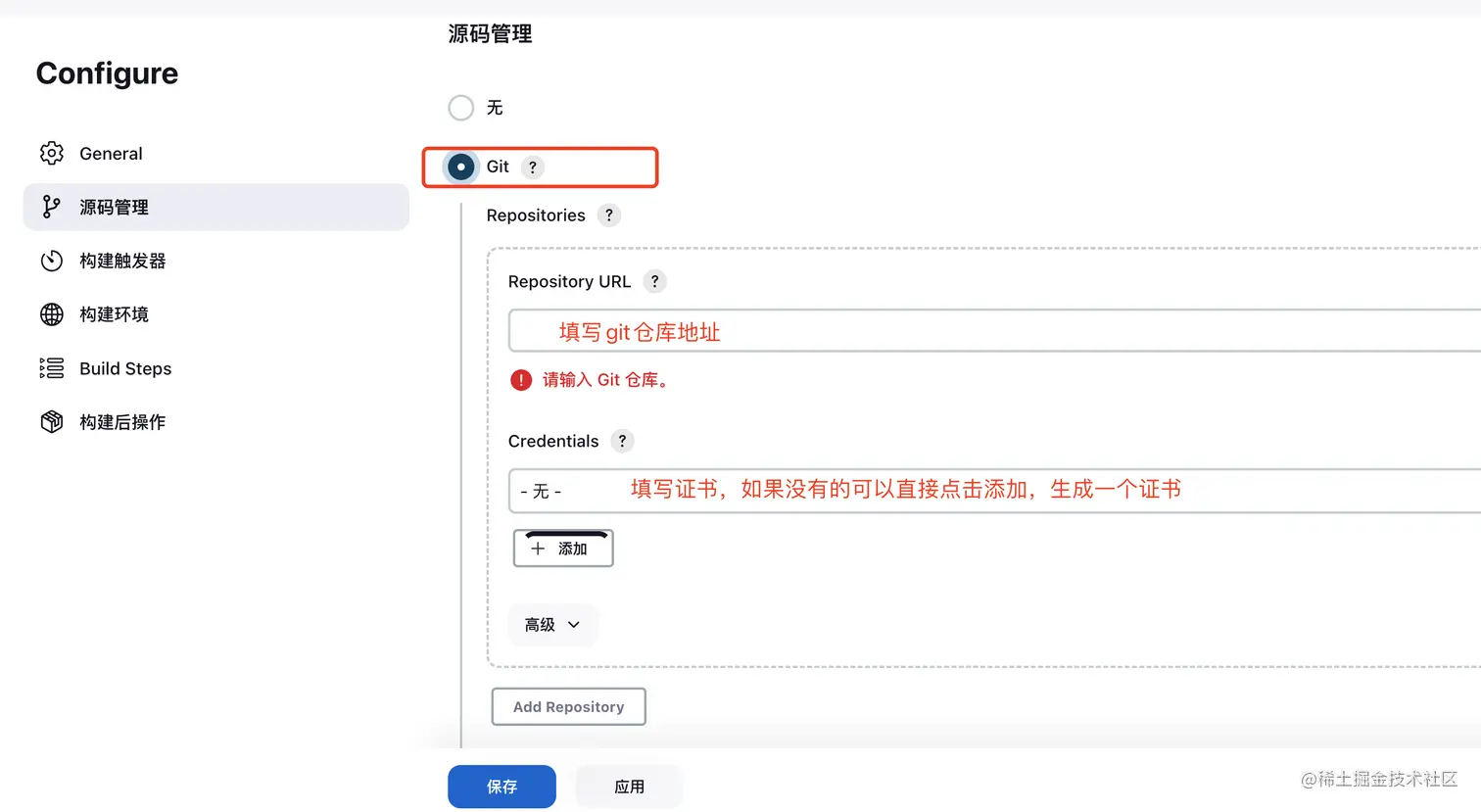Screen dimensions: 1481x812
Task: Click the 构建触发器 clock icon
Action: [x=52, y=261]
